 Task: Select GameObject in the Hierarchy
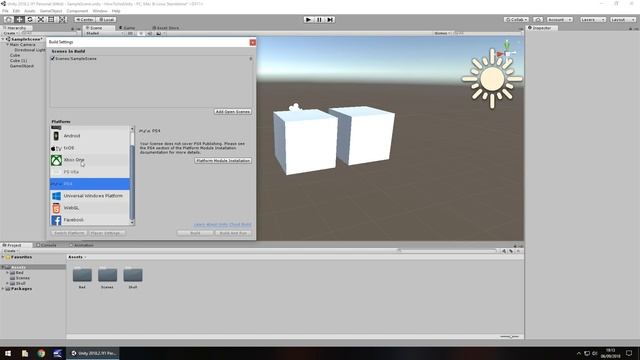22,66
